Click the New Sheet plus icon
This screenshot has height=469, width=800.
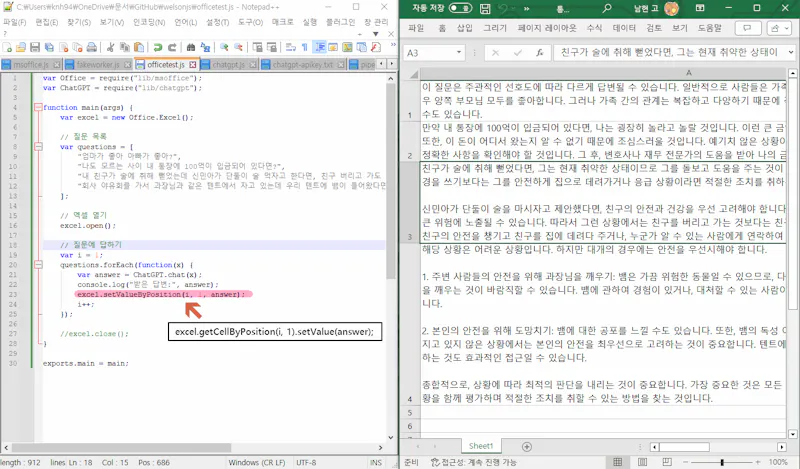click(527, 447)
